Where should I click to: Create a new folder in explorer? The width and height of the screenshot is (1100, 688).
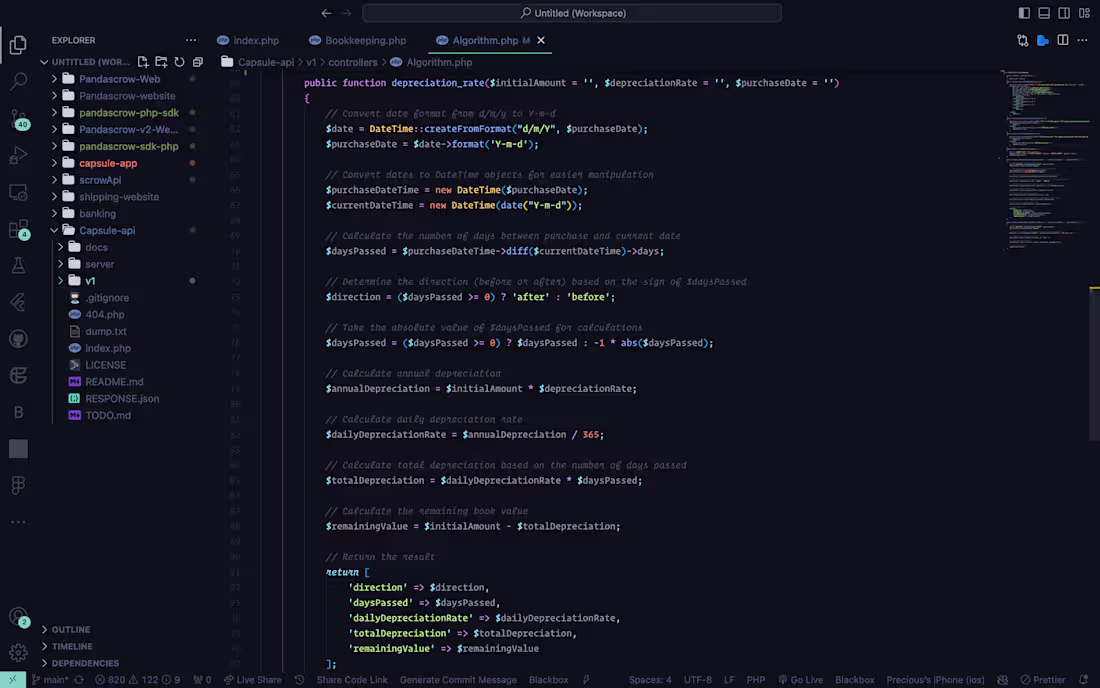(161, 62)
